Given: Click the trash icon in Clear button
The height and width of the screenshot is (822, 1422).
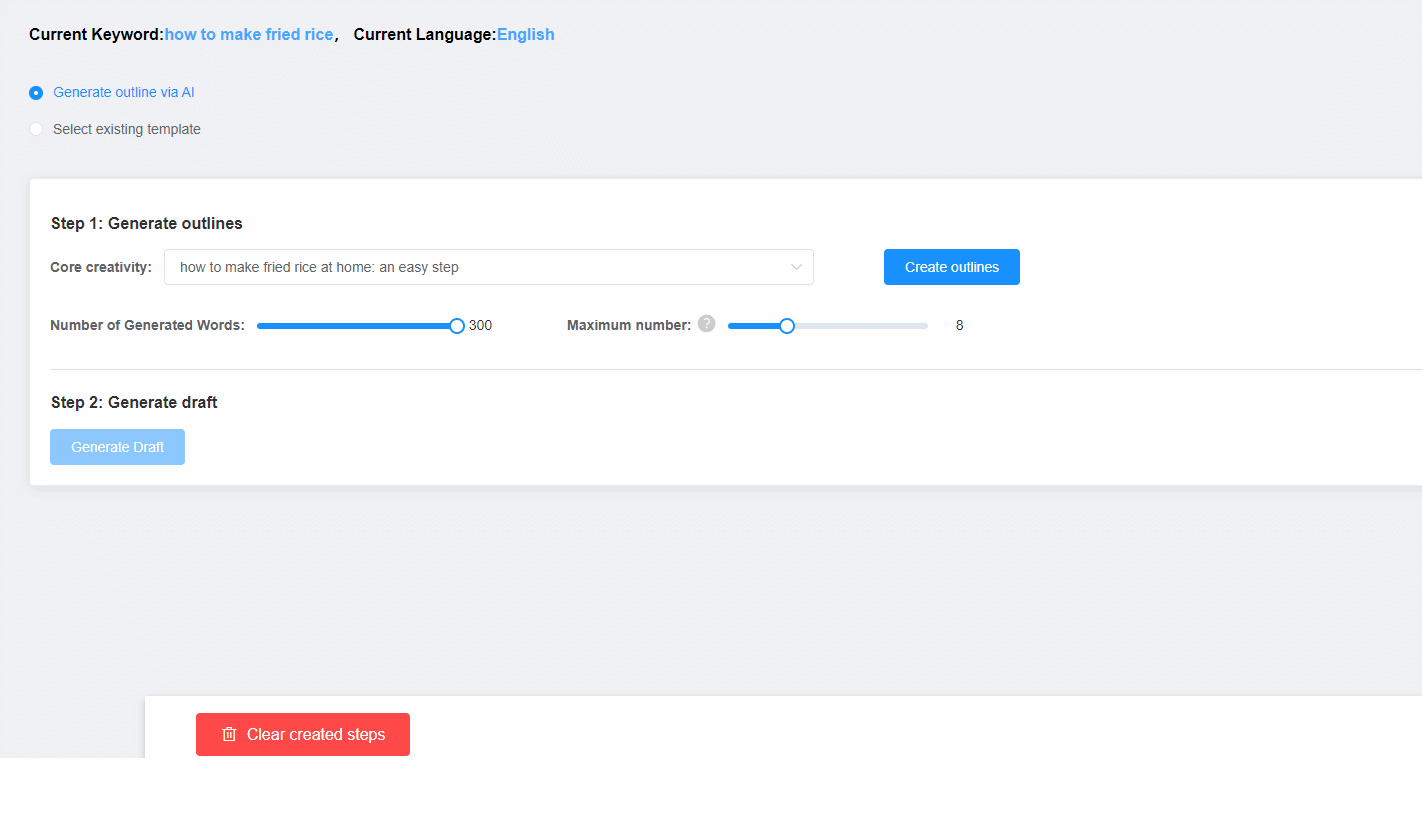Looking at the screenshot, I should click(229, 734).
